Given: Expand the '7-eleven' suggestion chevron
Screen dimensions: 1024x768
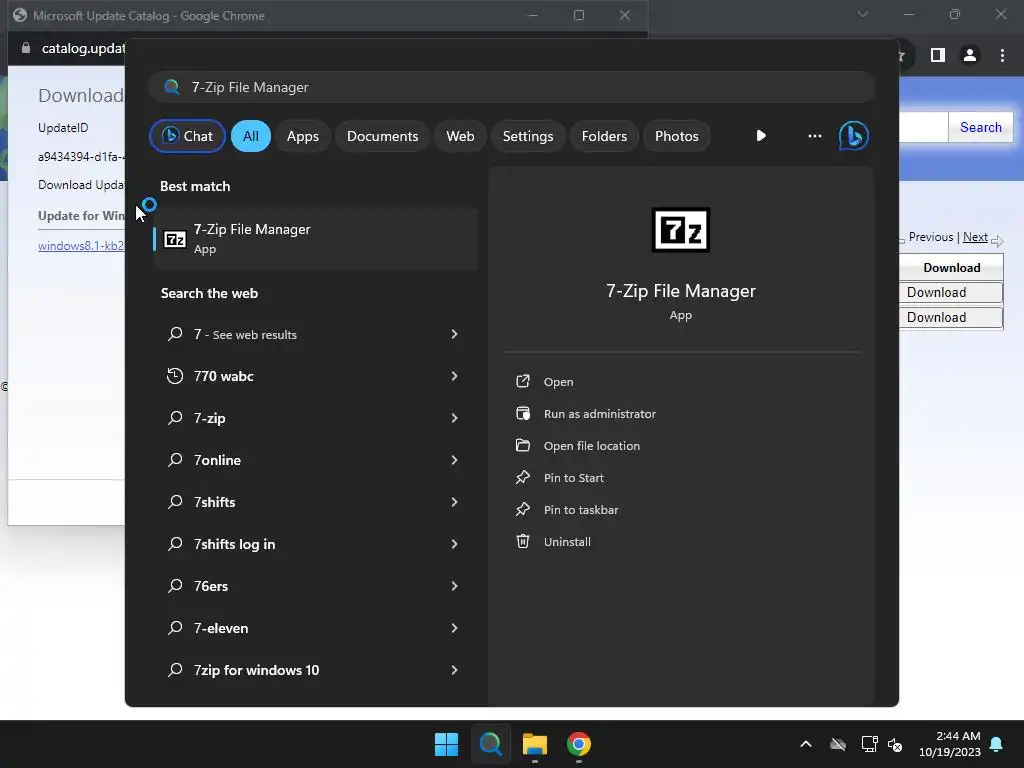Looking at the screenshot, I should [x=455, y=628].
